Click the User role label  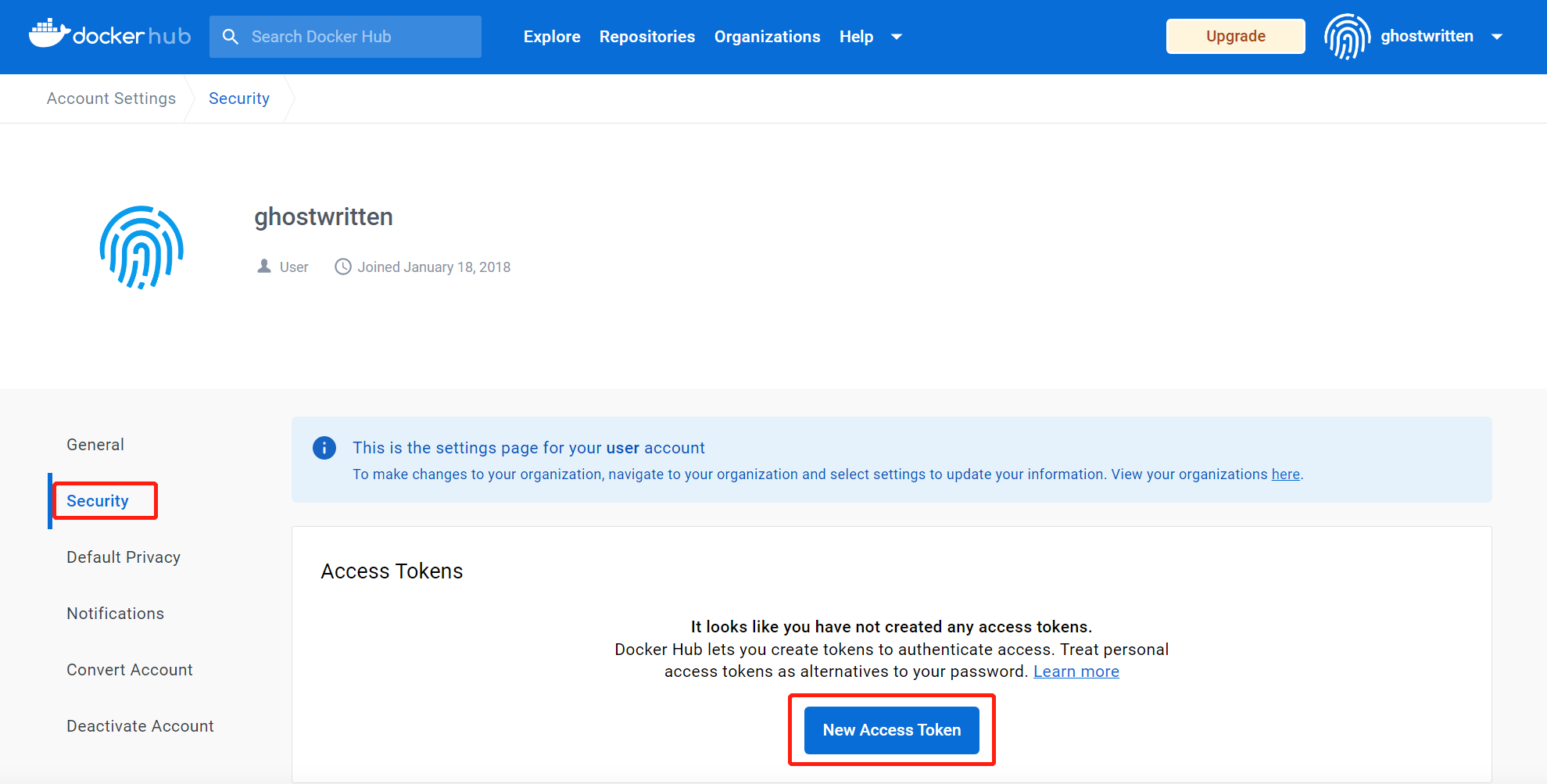click(294, 267)
